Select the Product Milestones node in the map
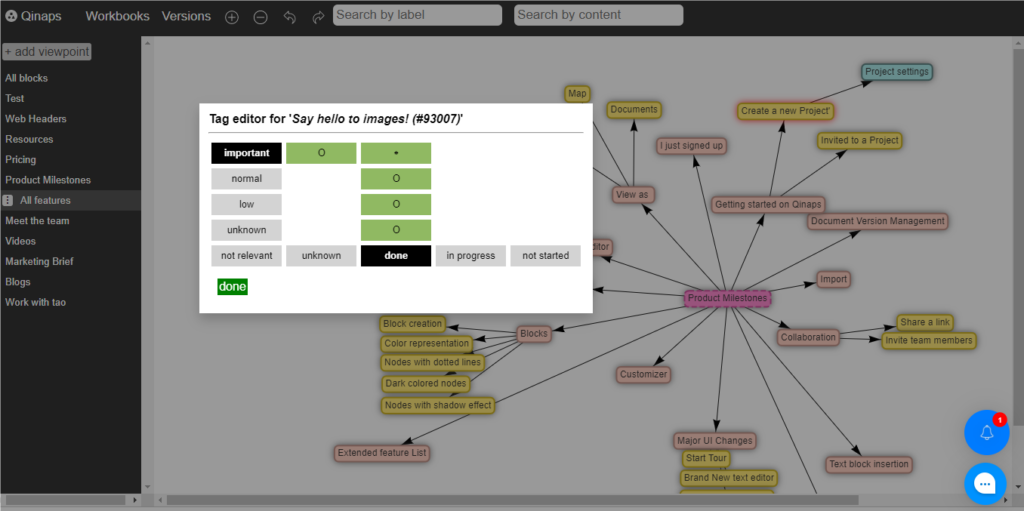1024x511 pixels. [x=727, y=299]
